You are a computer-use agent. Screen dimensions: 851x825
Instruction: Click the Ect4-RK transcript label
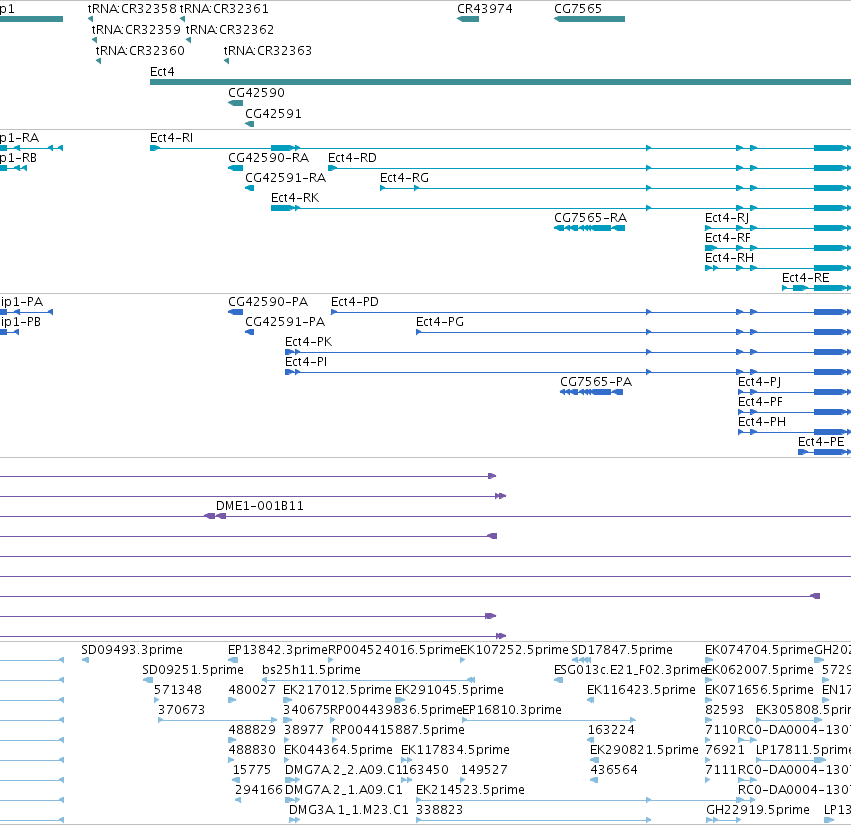pyautogui.click(x=295, y=198)
